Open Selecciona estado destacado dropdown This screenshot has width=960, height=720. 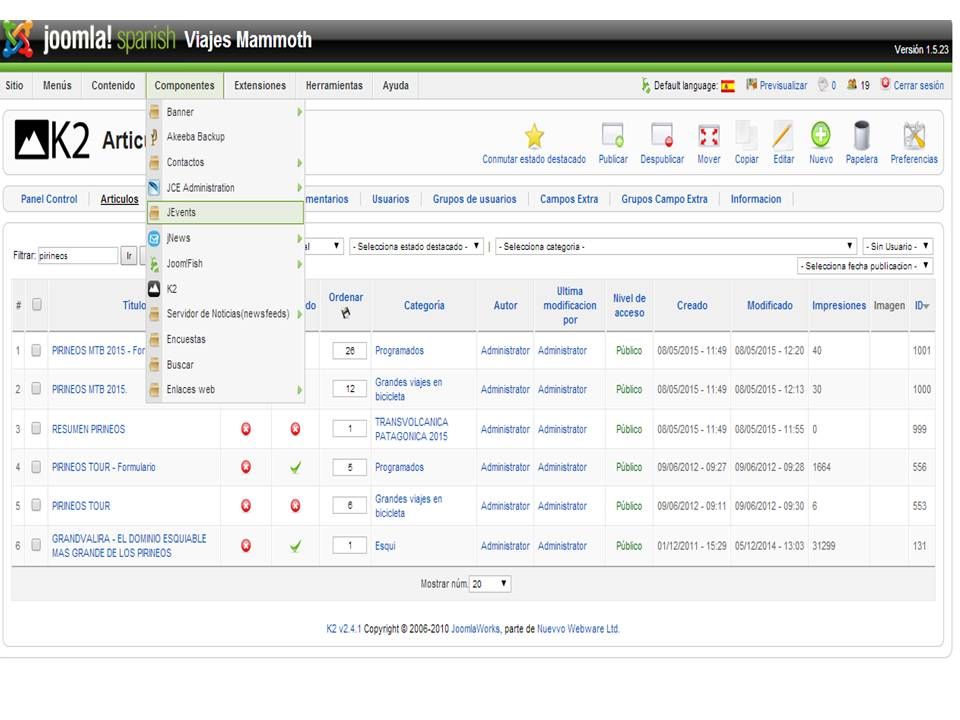pyautogui.click(x=416, y=246)
